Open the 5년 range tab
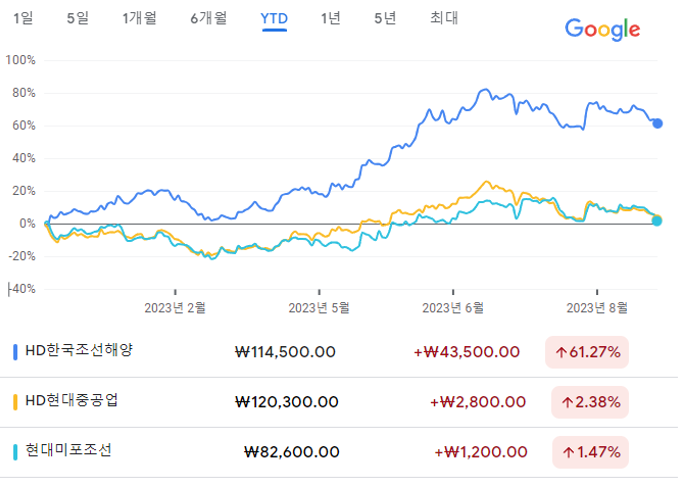Image resolution: width=688 pixels, height=489 pixels. tap(385, 18)
